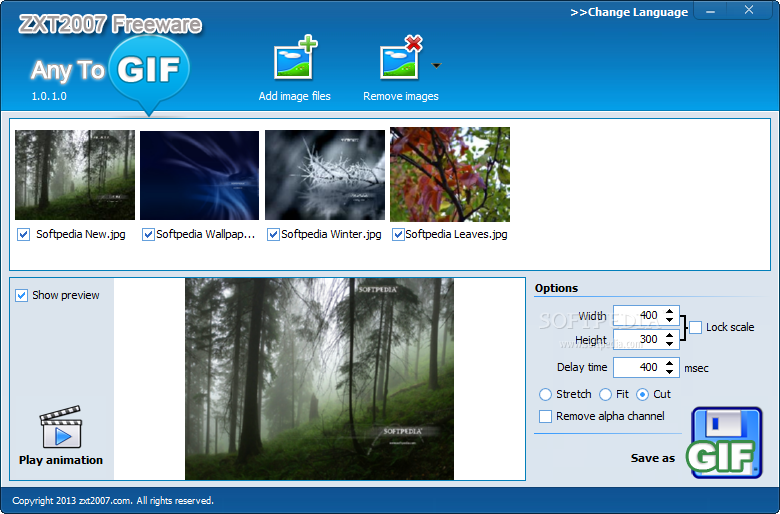The image size is (780, 514).
Task: Decrease Delay time with down stepper arrow
Action: [670, 372]
